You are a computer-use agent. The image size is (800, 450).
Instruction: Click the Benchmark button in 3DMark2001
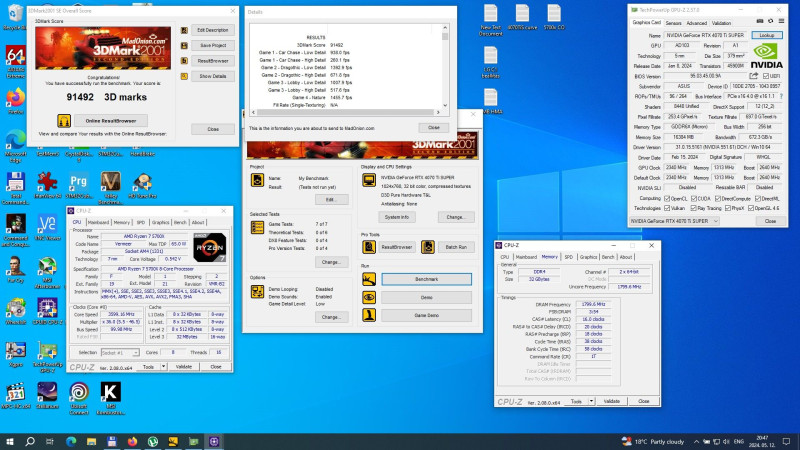coord(427,279)
